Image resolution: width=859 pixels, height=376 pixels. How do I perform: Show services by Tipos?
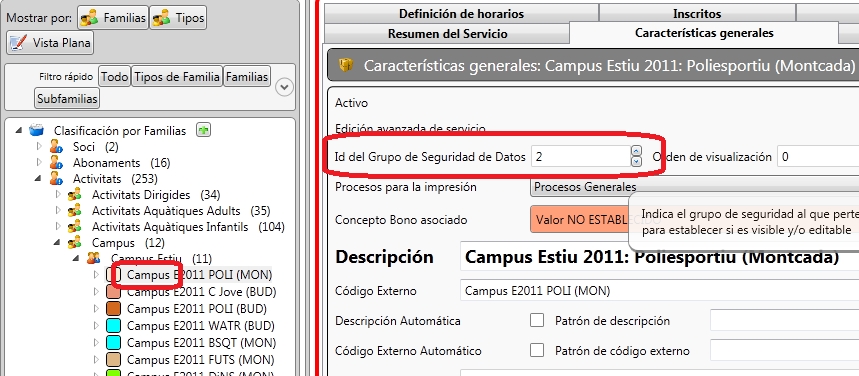click(x=177, y=18)
